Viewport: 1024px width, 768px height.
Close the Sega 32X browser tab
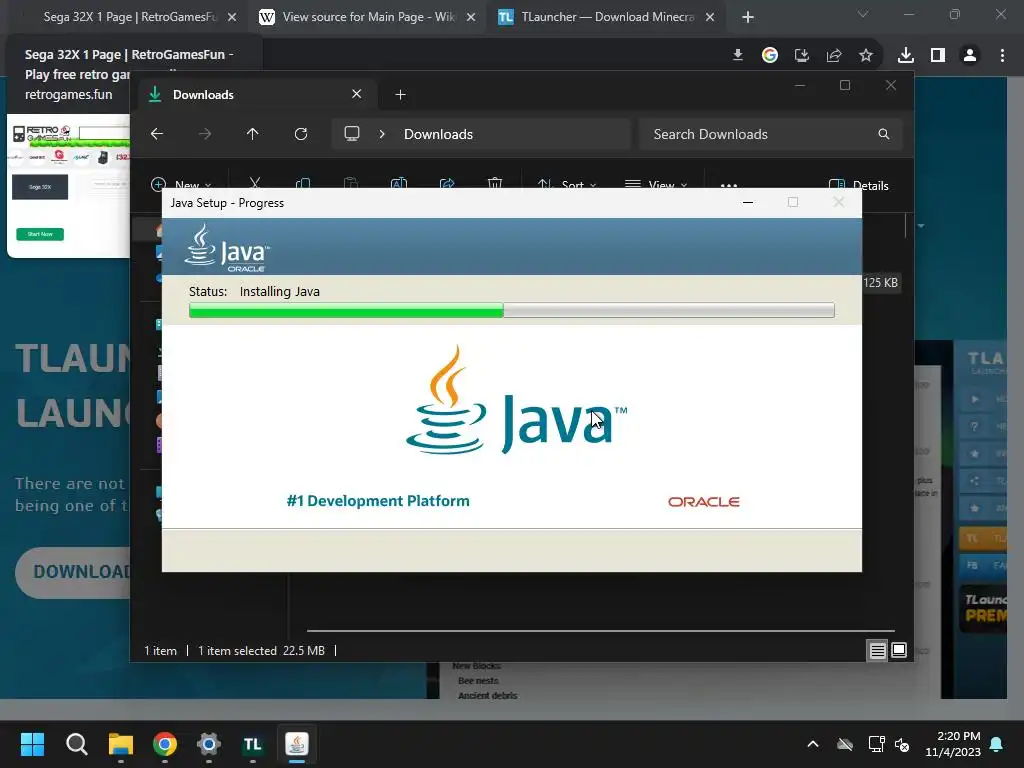(232, 17)
